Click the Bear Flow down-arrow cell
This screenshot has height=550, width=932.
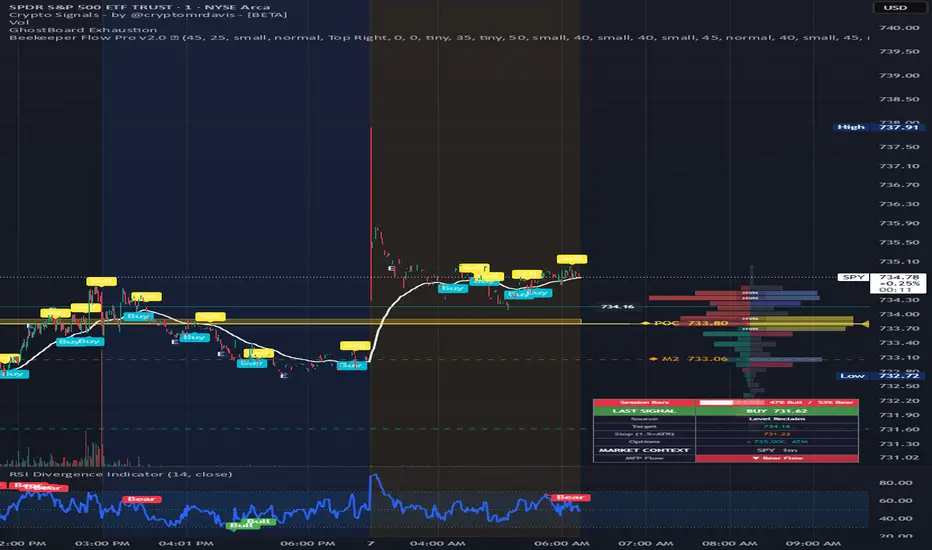coord(777,458)
